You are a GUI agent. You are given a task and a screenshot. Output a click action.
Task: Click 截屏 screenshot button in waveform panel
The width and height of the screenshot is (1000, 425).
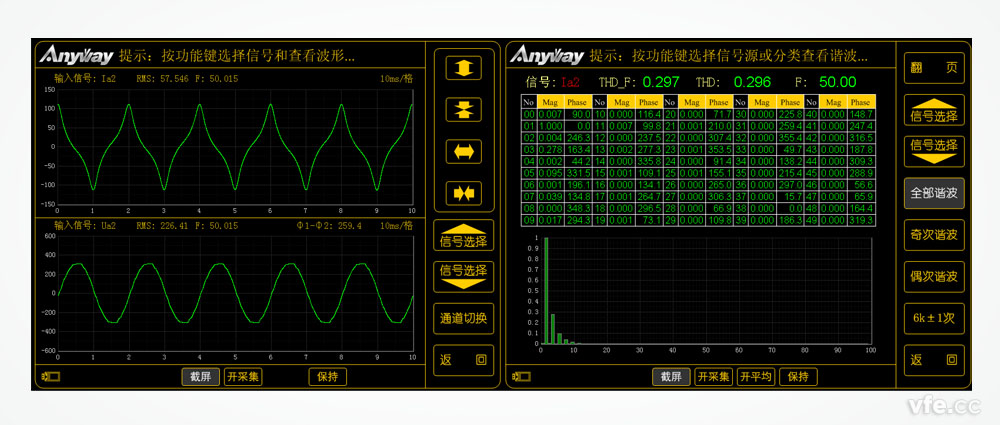point(199,377)
